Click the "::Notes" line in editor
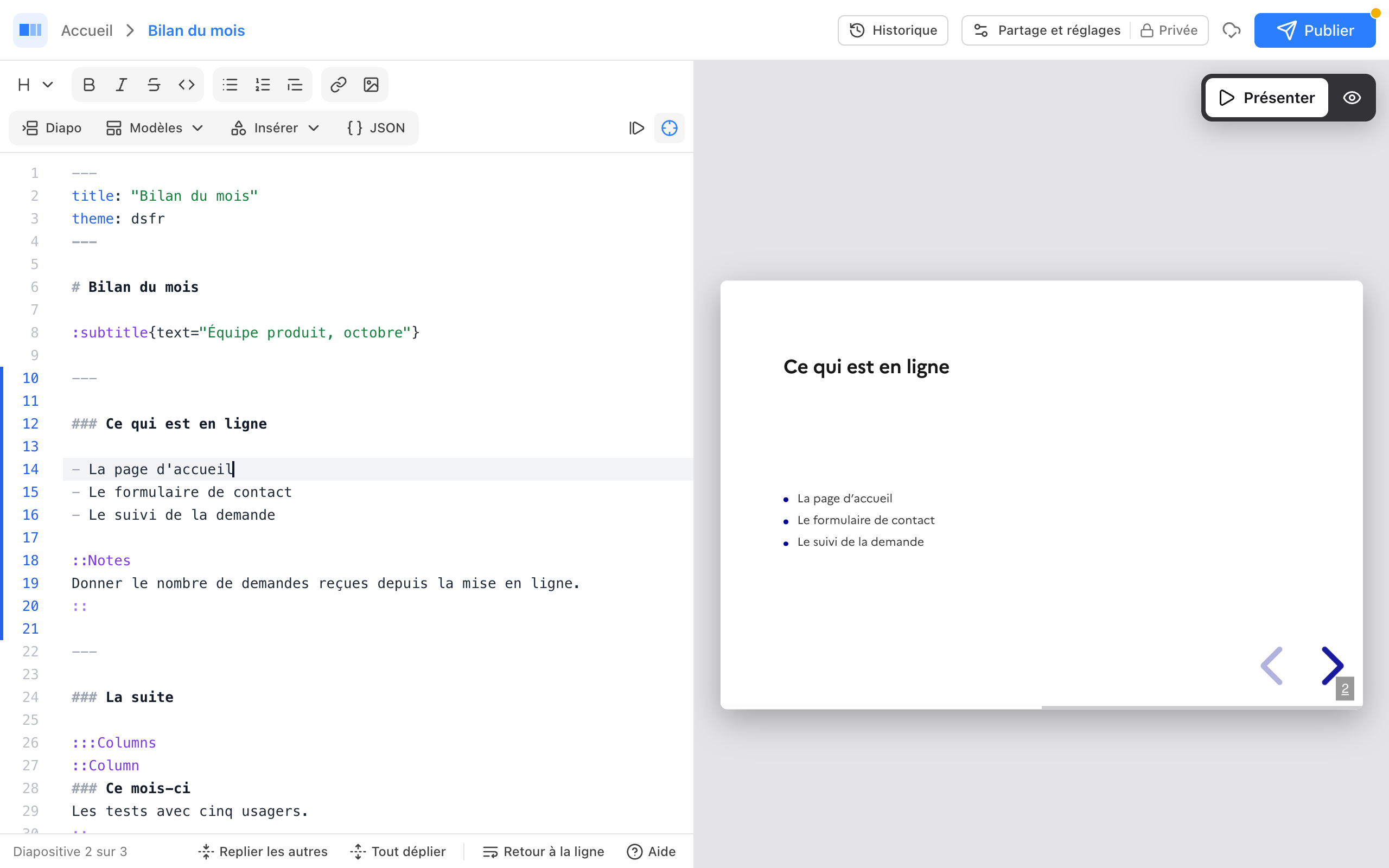The width and height of the screenshot is (1389, 868). tap(101, 560)
